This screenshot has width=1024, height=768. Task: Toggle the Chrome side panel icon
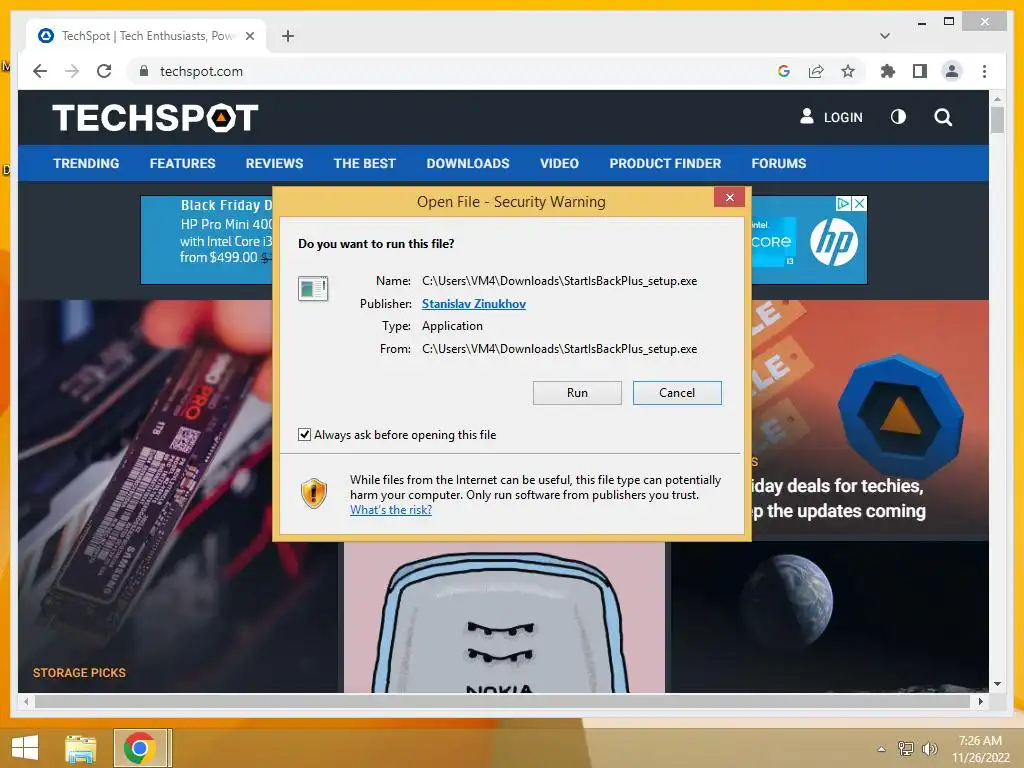[920, 71]
